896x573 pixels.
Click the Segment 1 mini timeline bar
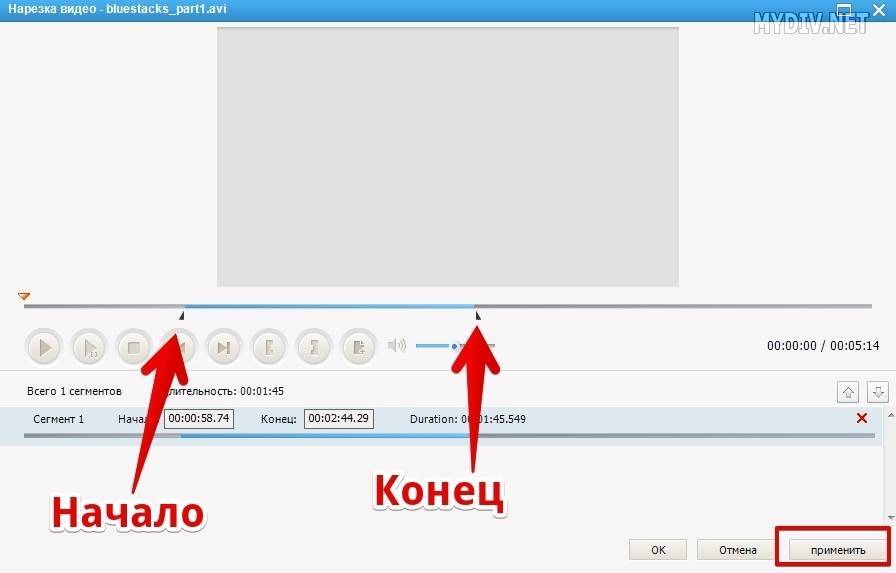[449, 436]
